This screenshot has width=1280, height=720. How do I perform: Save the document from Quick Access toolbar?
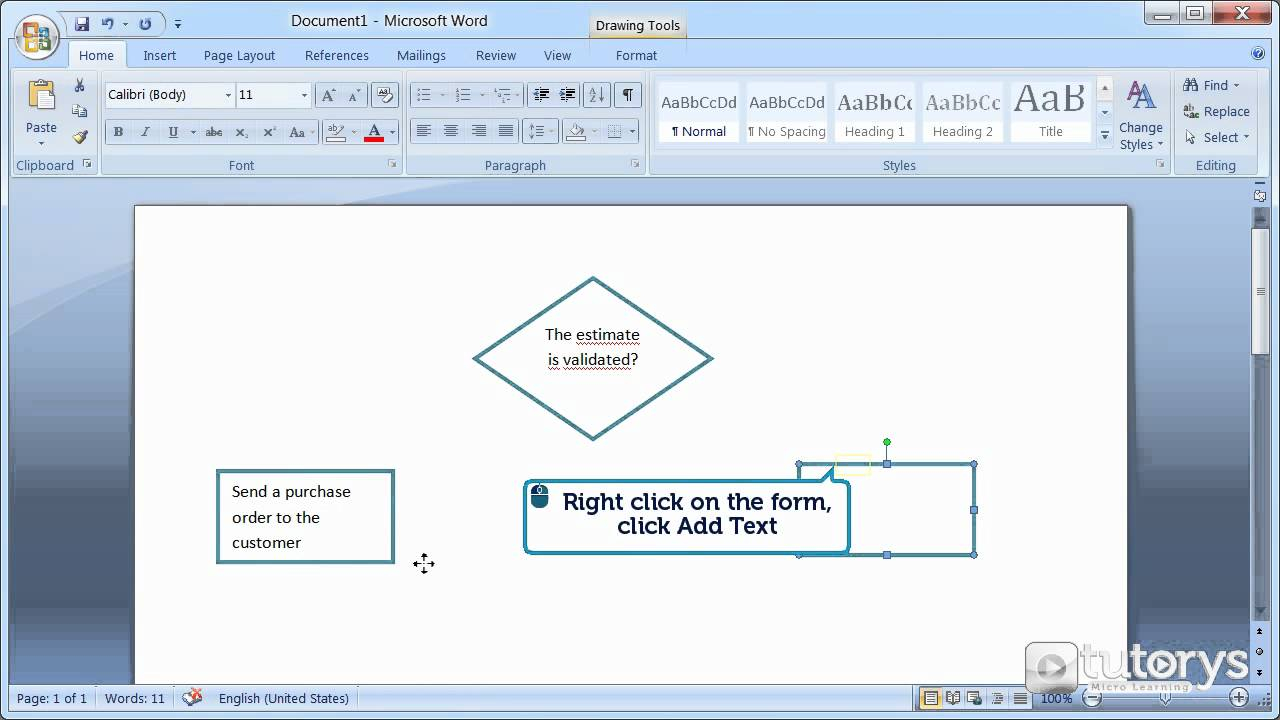(82, 23)
